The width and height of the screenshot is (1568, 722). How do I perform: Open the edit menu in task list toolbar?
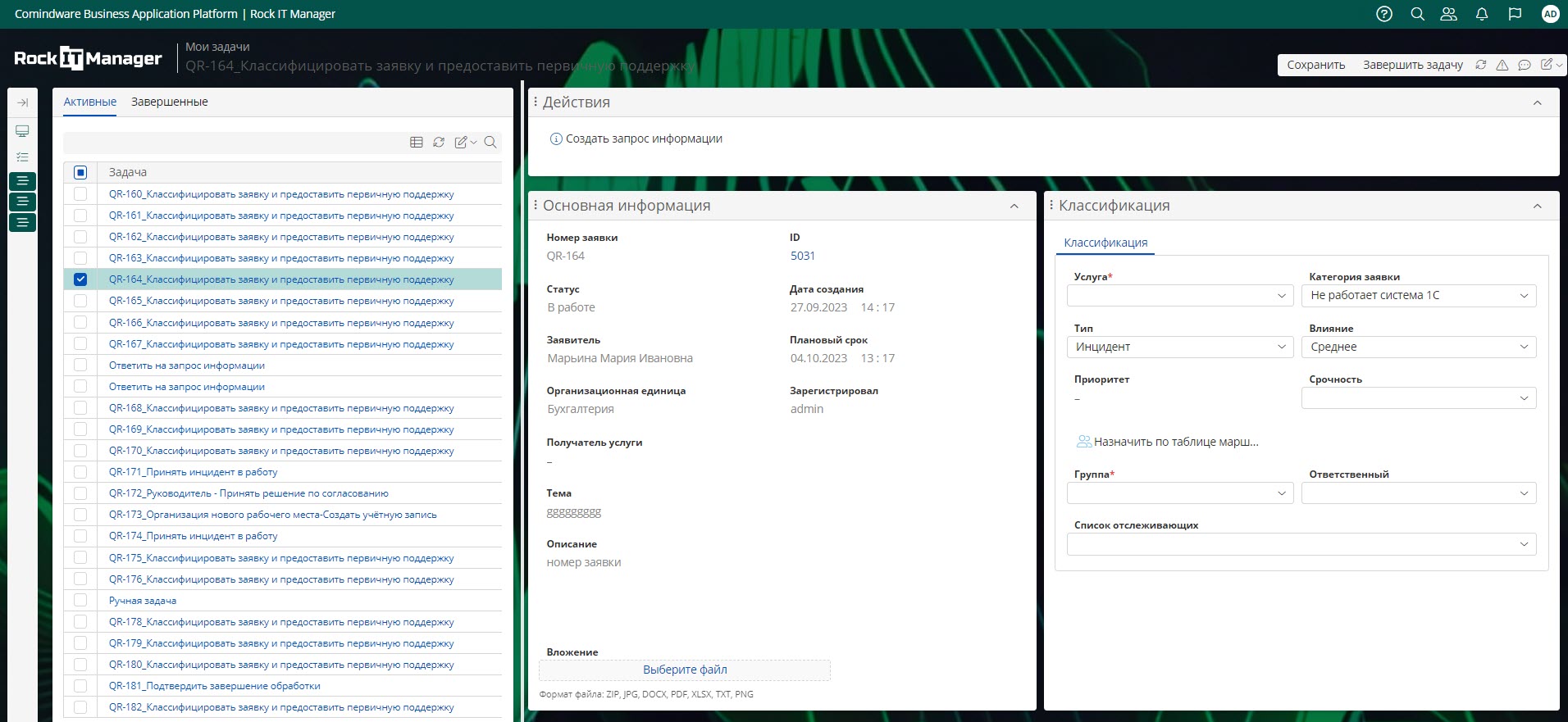(465, 142)
